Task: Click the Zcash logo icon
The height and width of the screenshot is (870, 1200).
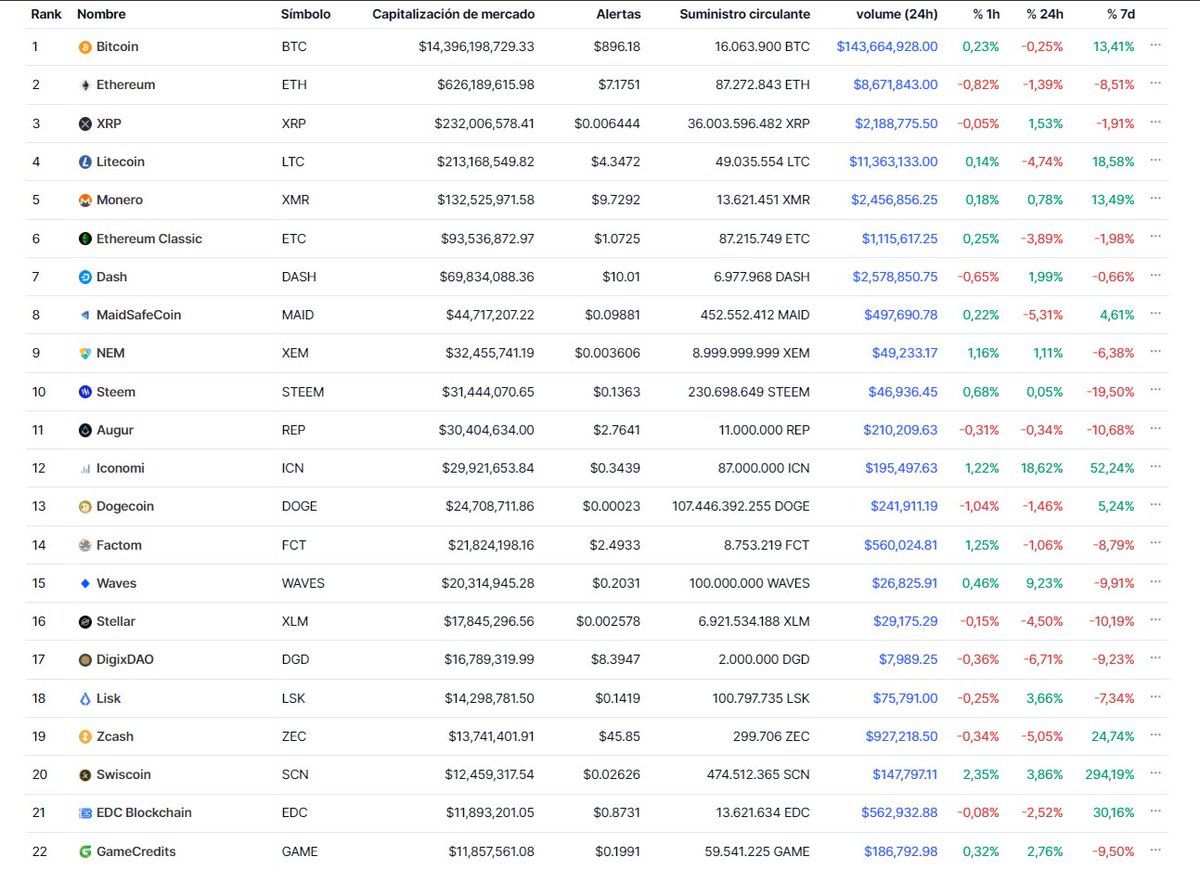Action: [x=85, y=736]
